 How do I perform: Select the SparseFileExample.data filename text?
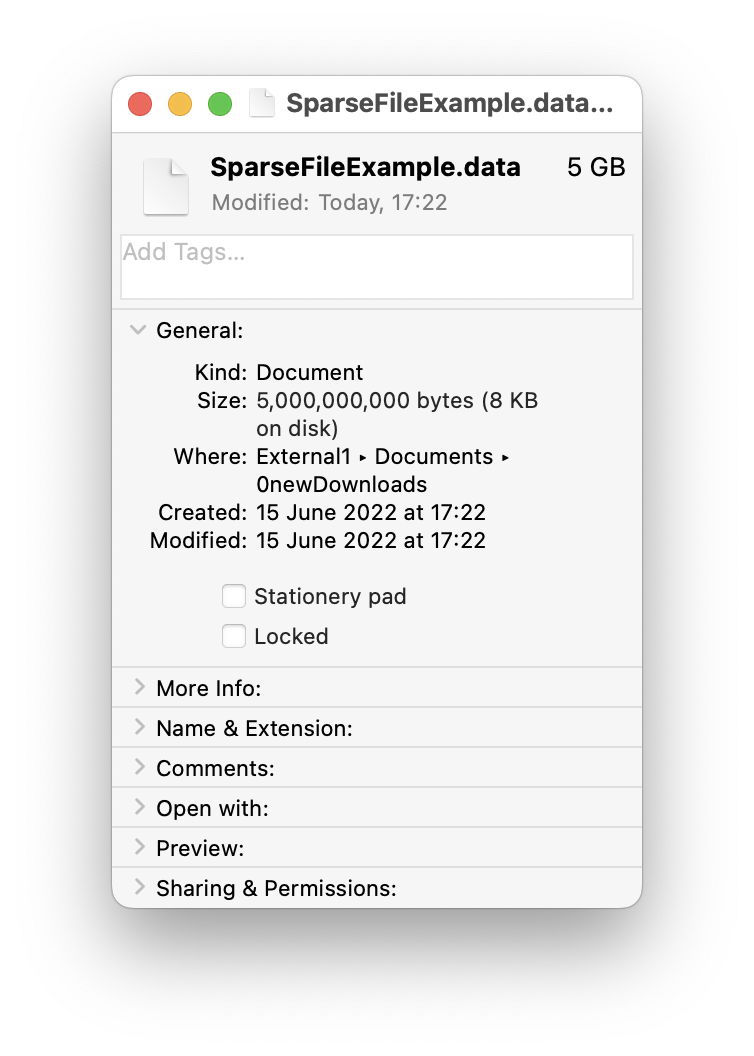click(365, 167)
